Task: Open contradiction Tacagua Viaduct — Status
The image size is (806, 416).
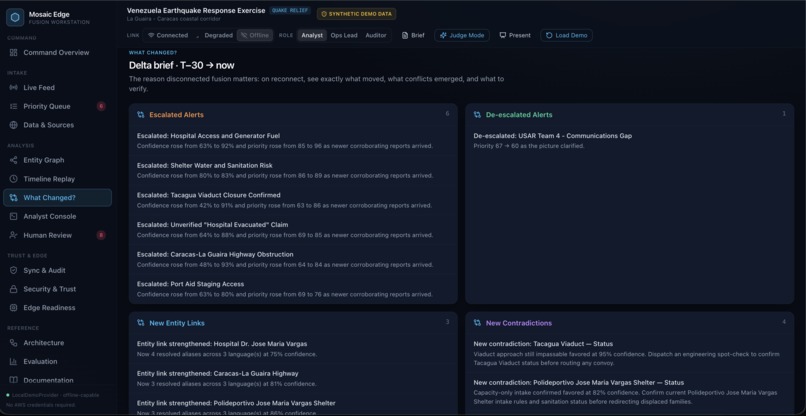Action: click(x=630, y=353)
